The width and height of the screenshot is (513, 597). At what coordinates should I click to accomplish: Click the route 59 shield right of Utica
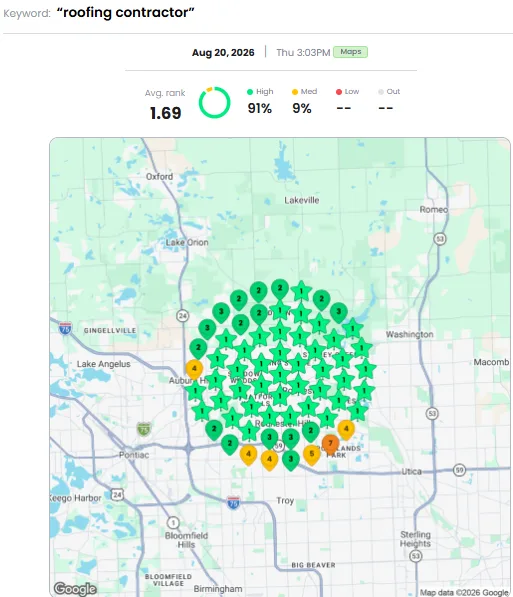coord(459,470)
